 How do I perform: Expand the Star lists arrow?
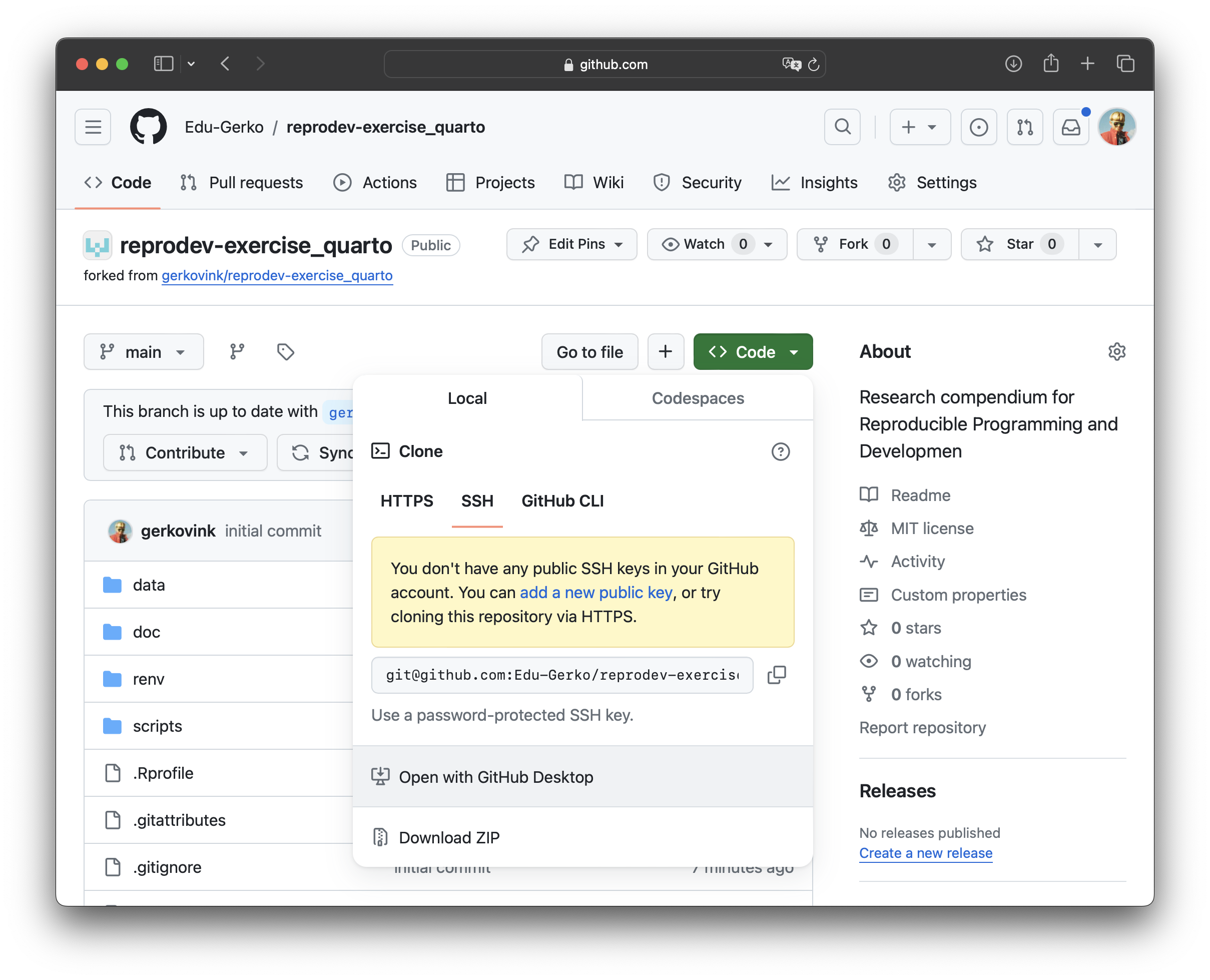pyautogui.click(x=1097, y=244)
